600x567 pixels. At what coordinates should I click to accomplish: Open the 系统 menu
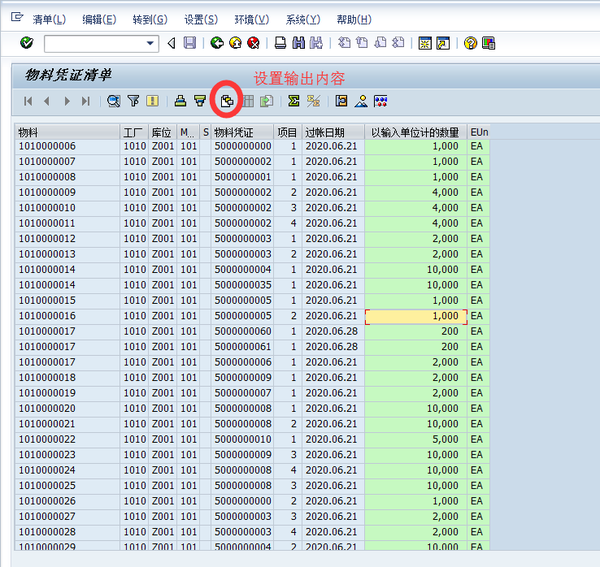302,19
